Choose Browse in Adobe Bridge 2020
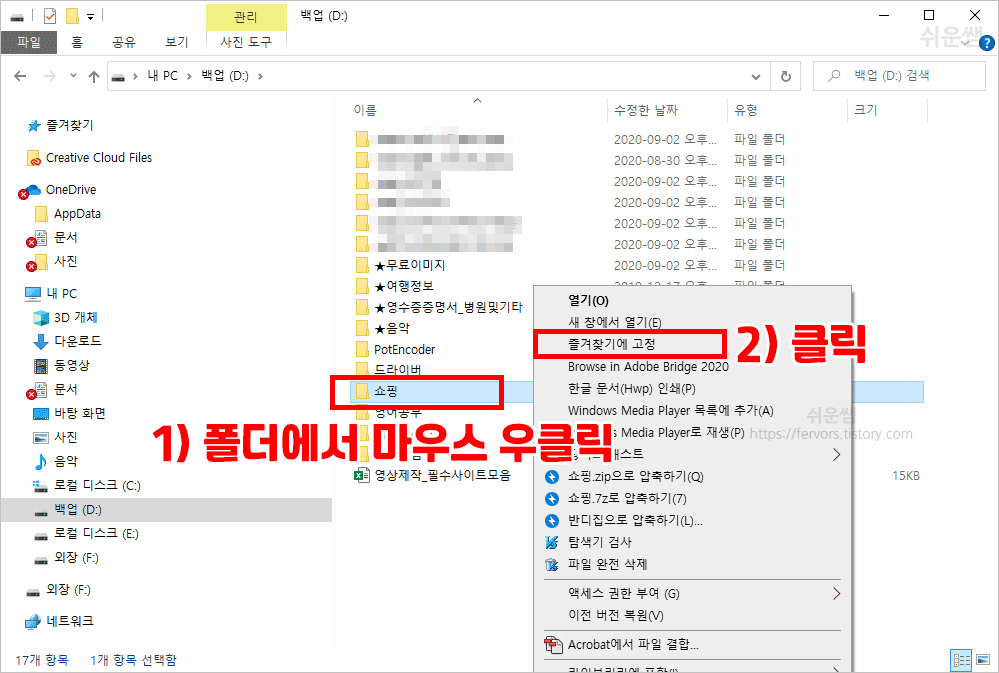Screen dimensions: 999x673 [x=648, y=366]
